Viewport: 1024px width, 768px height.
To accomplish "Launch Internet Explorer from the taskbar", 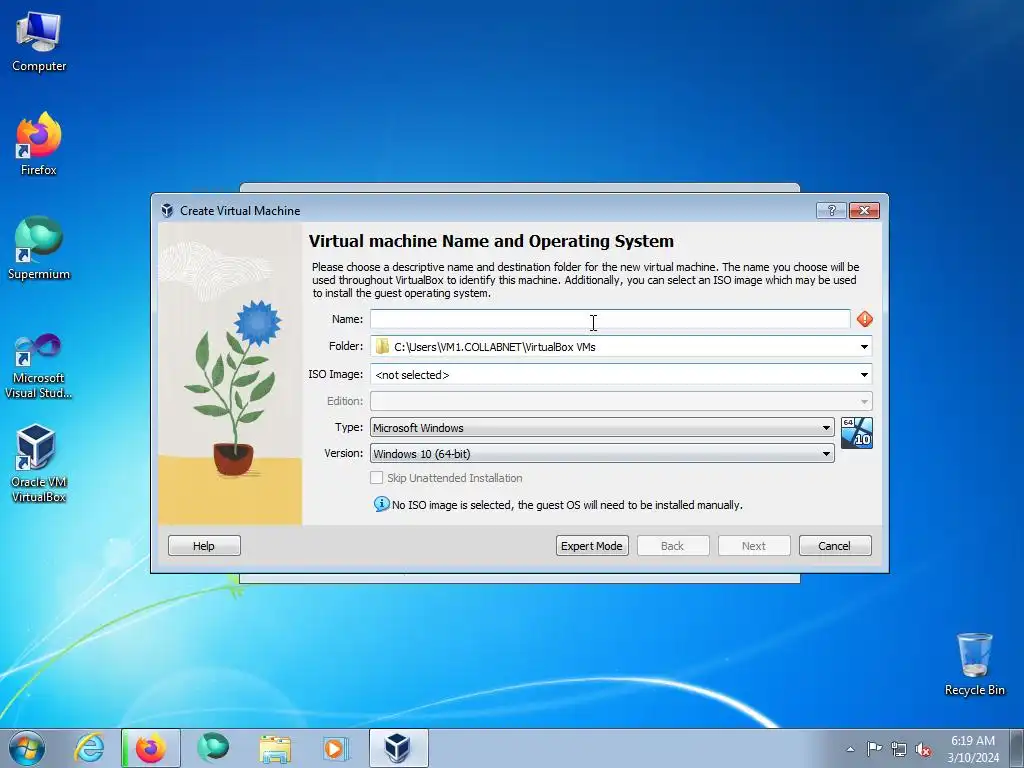I will point(89,748).
